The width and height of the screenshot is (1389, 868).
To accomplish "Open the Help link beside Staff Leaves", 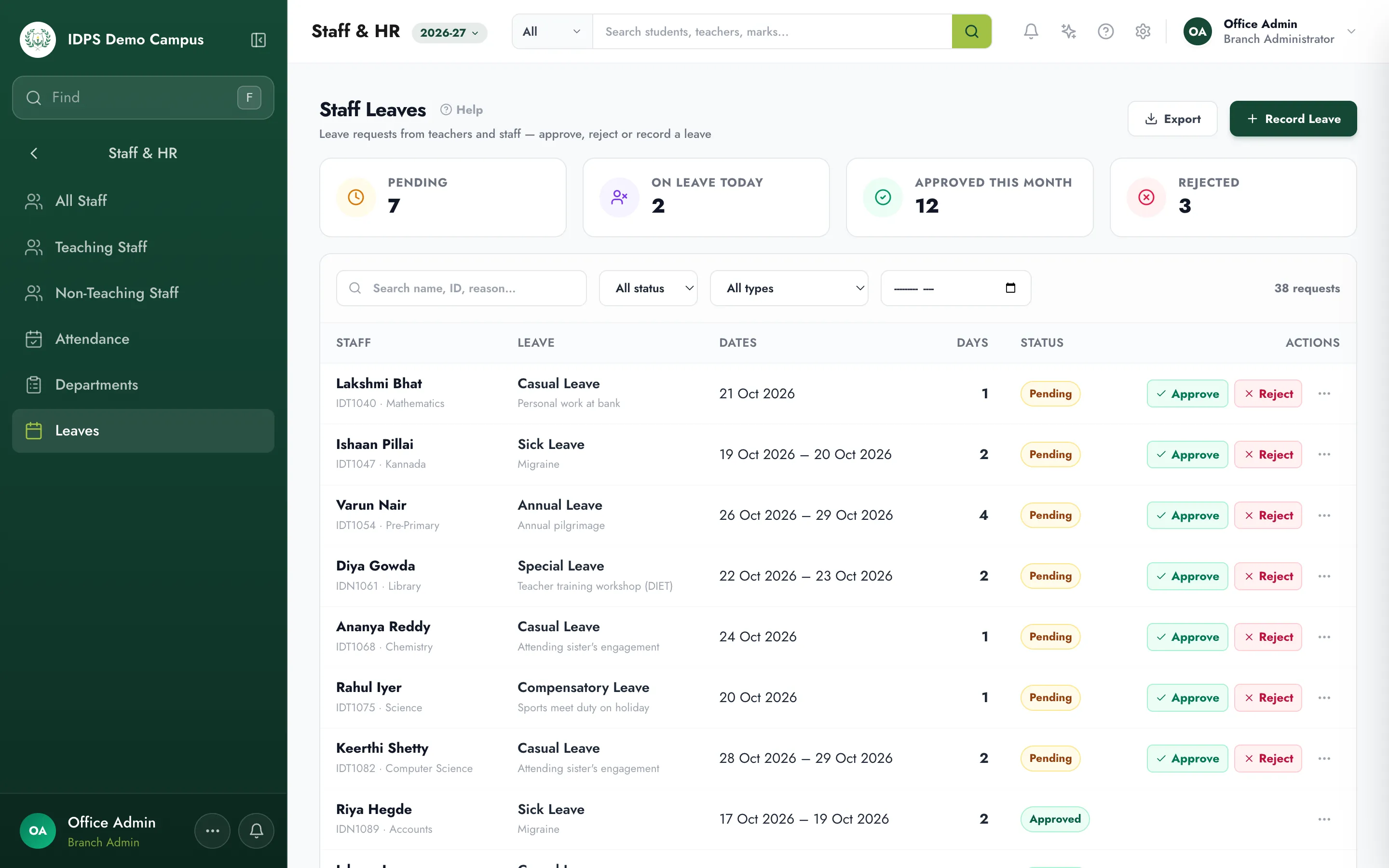I will pyautogui.click(x=462, y=109).
